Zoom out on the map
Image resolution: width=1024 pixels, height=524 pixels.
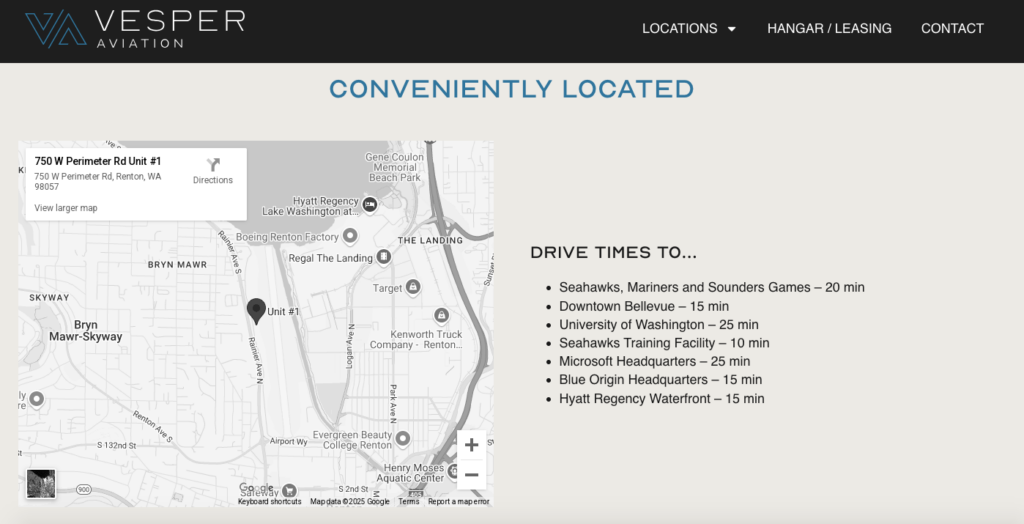[x=472, y=474]
